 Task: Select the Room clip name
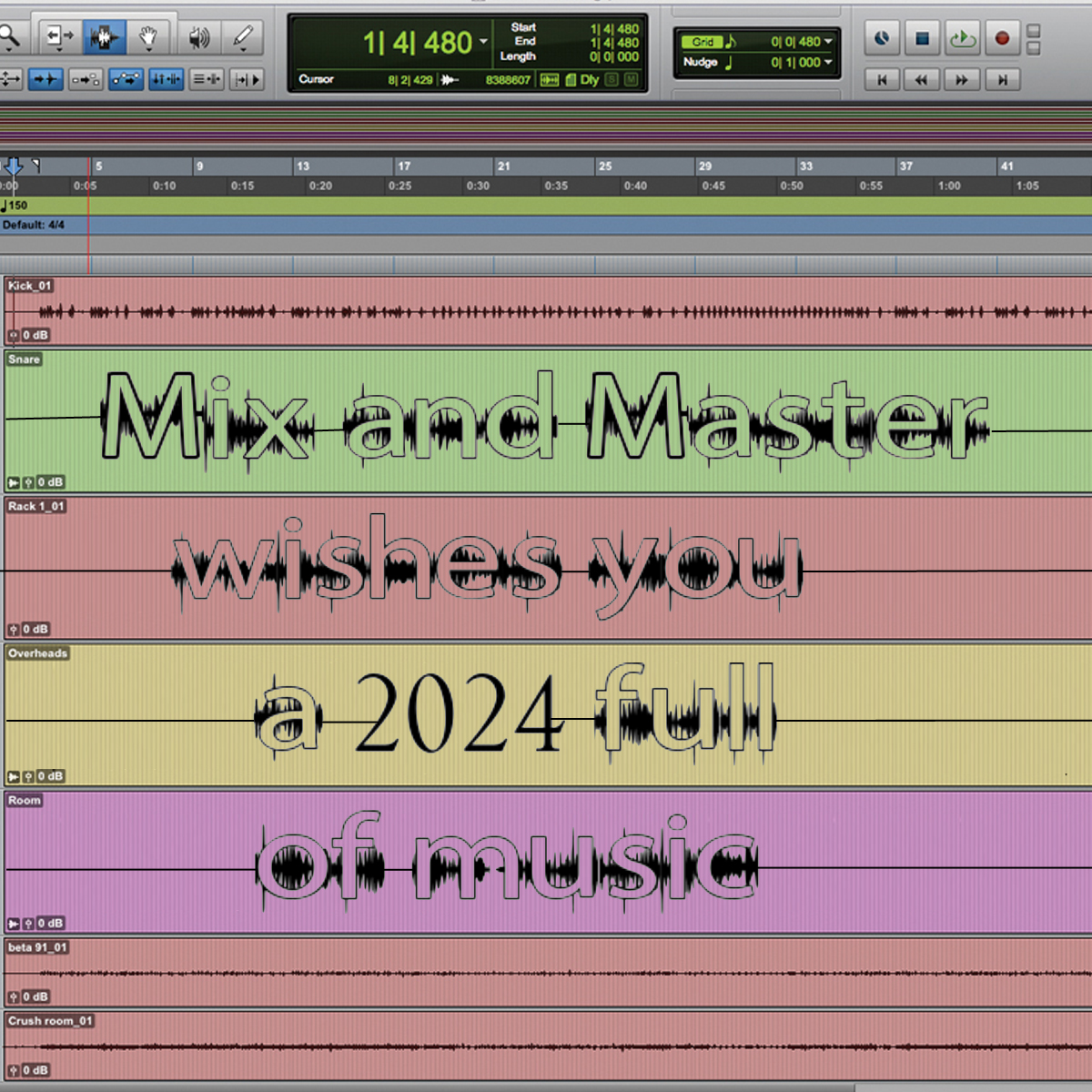[x=25, y=801]
